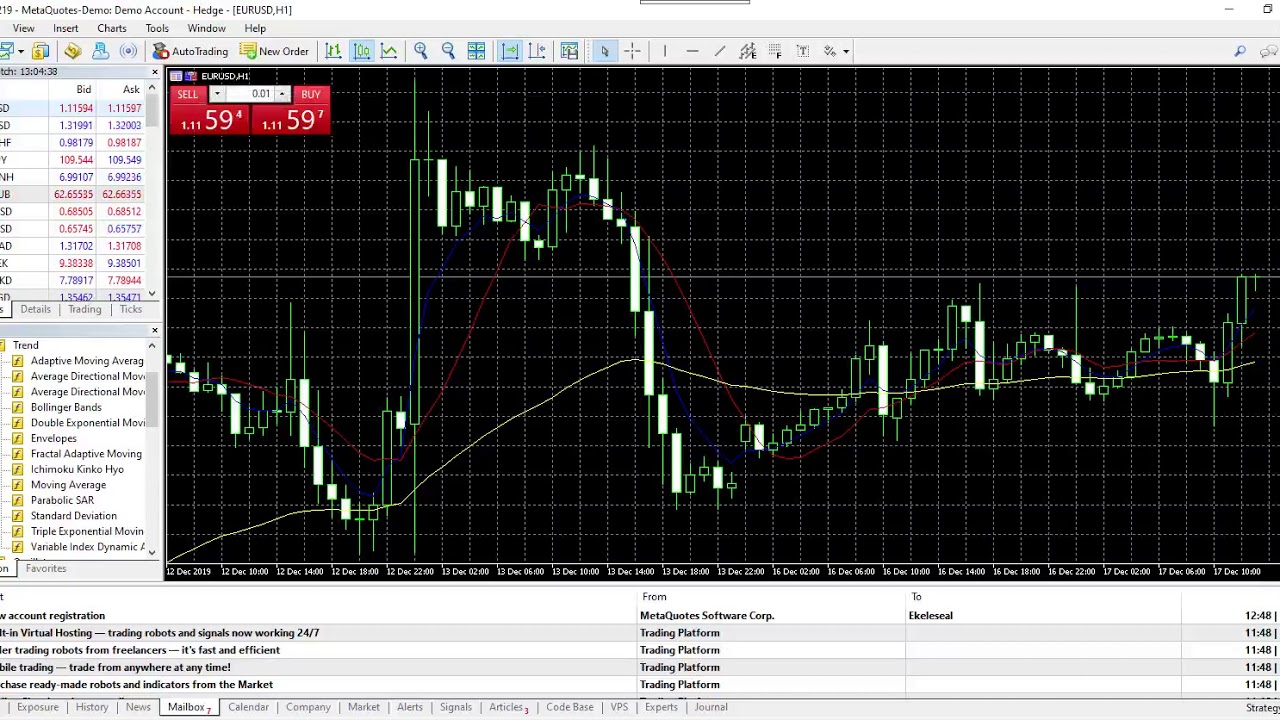Click the EURUSD,H1 chart title
The image size is (1280, 720).
point(225,76)
